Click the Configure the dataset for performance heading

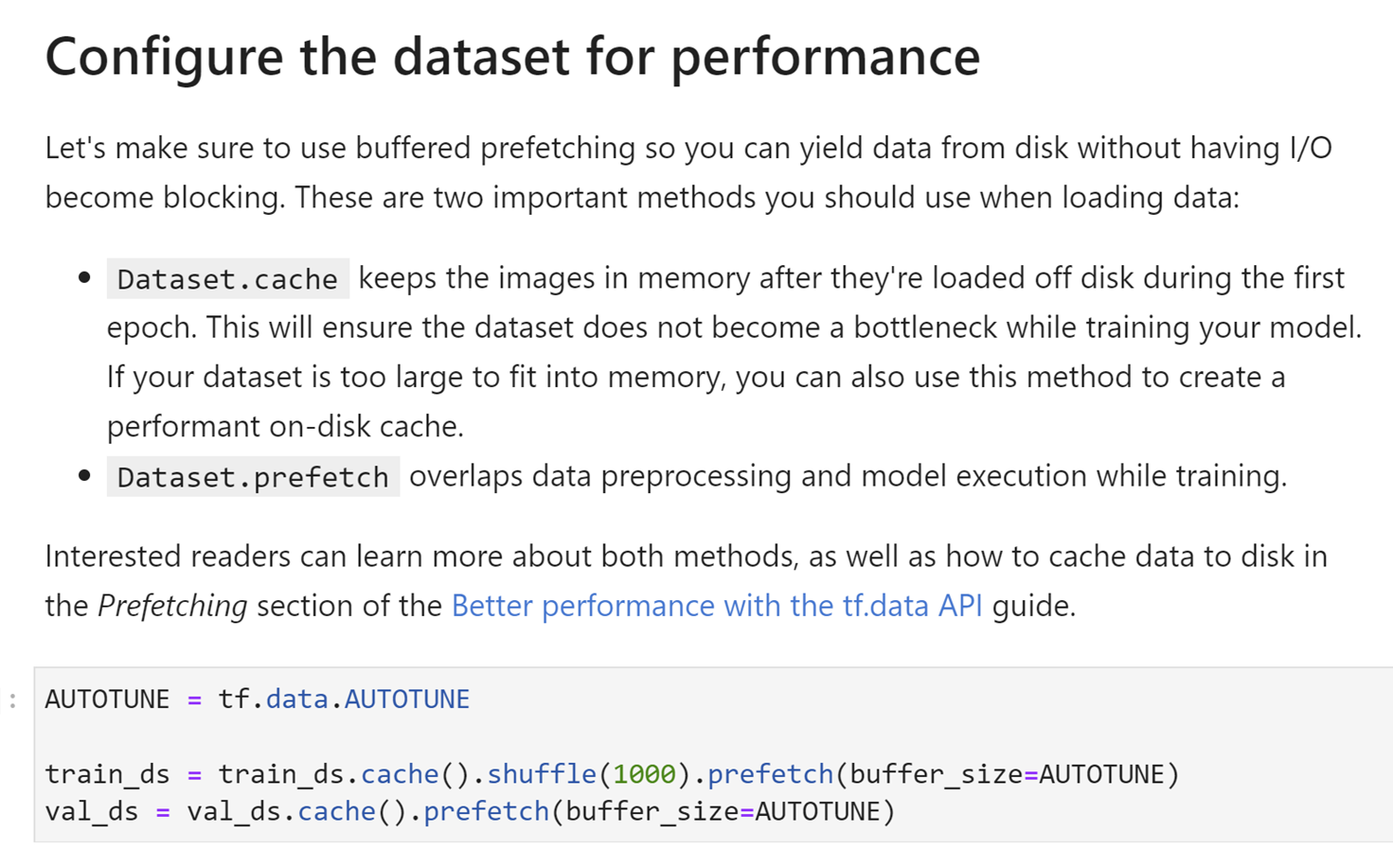pos(512,57)
